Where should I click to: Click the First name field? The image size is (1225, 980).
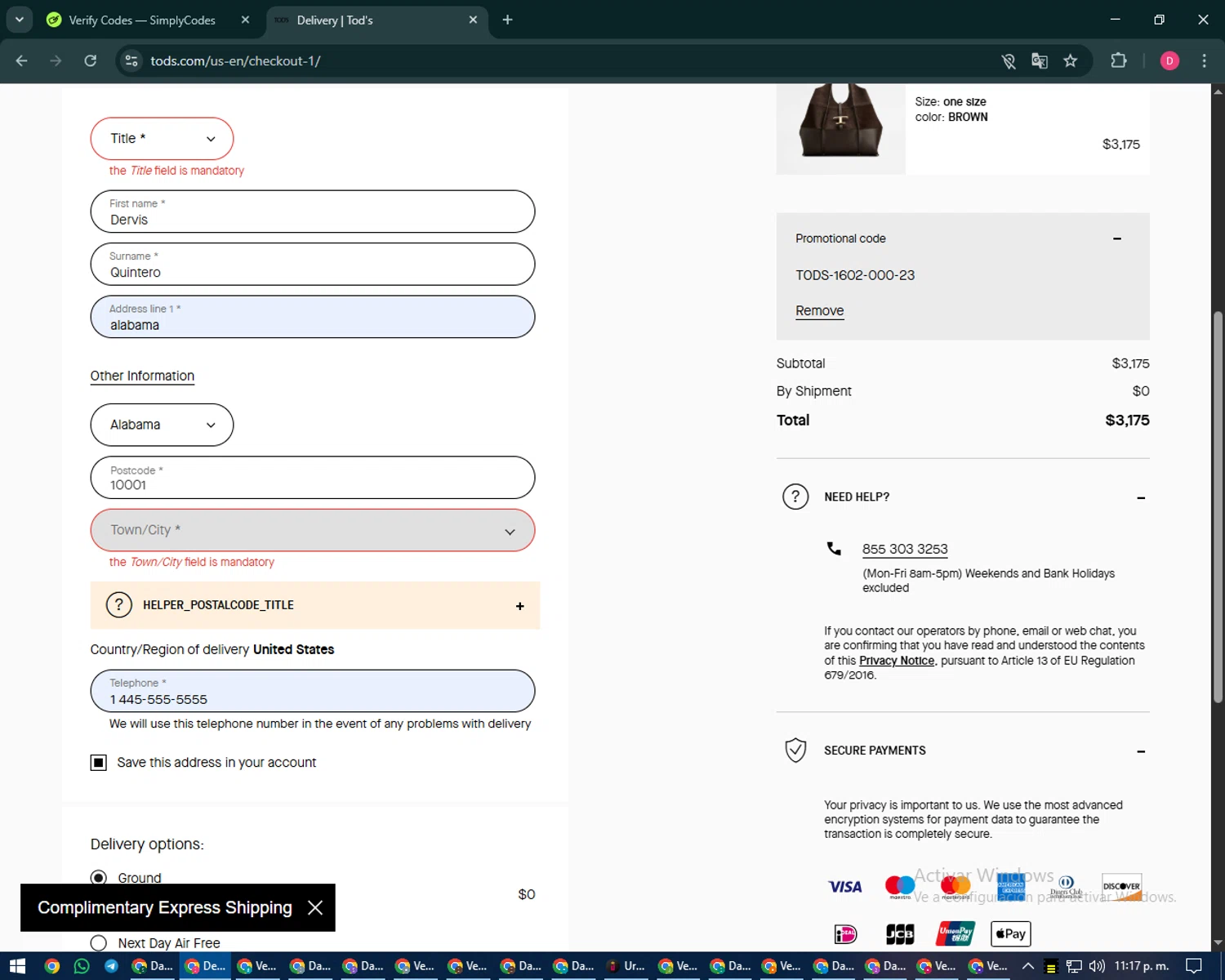[313, 212]
